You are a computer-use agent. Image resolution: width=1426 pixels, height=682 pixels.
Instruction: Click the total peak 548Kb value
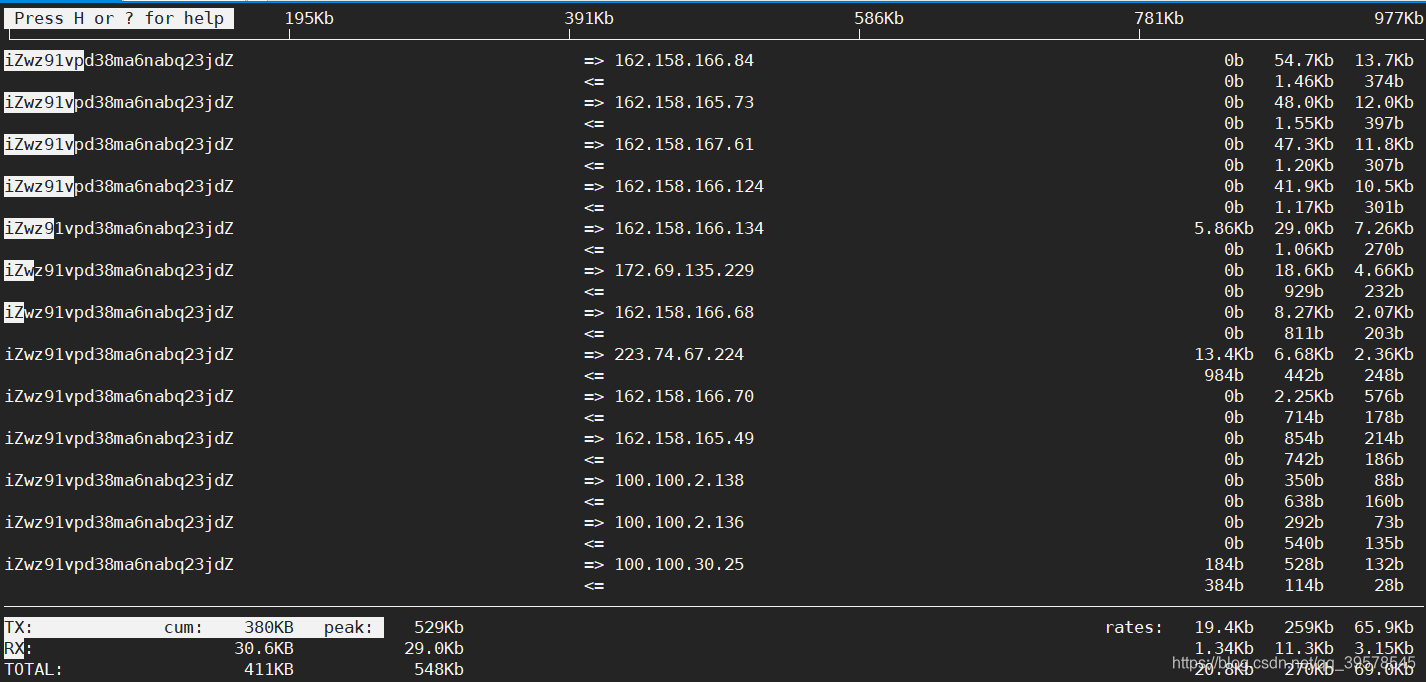[439, 670]
